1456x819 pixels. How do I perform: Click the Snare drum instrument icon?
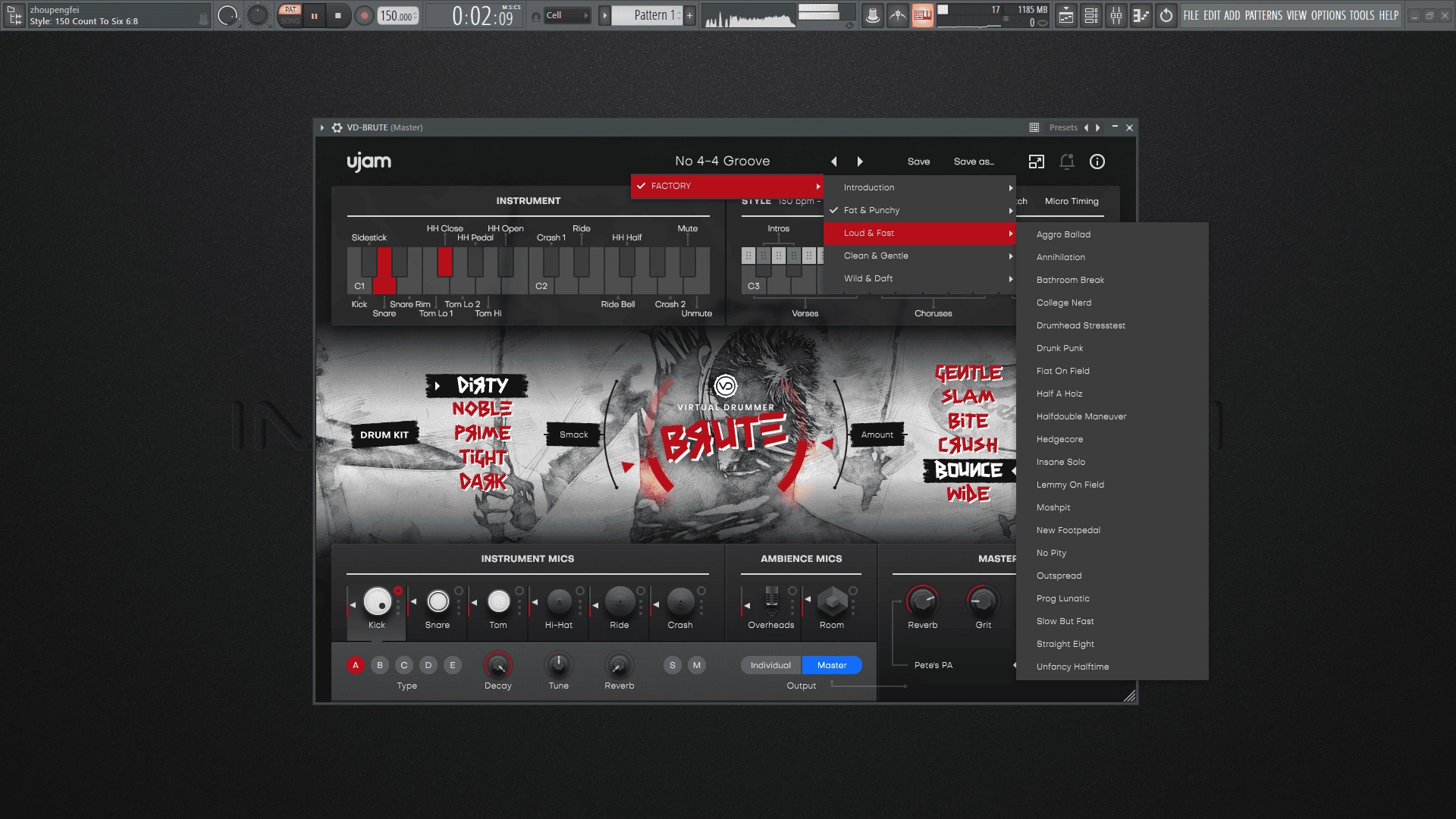tap(438, 601)
